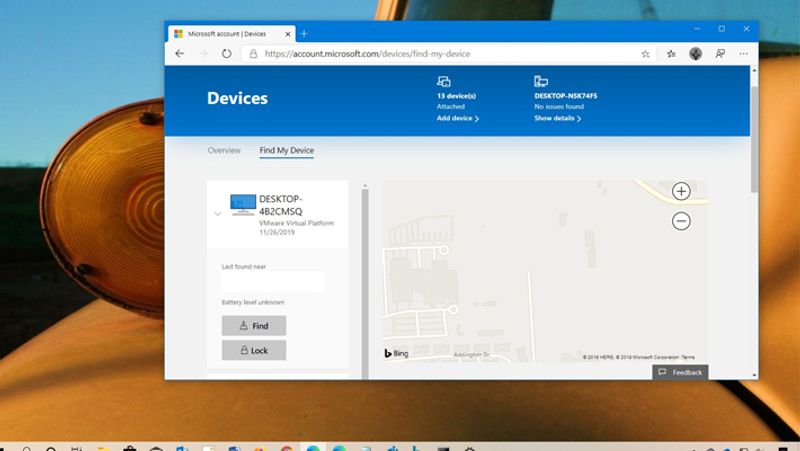Open the Terms link on the map

coord(688,357)
